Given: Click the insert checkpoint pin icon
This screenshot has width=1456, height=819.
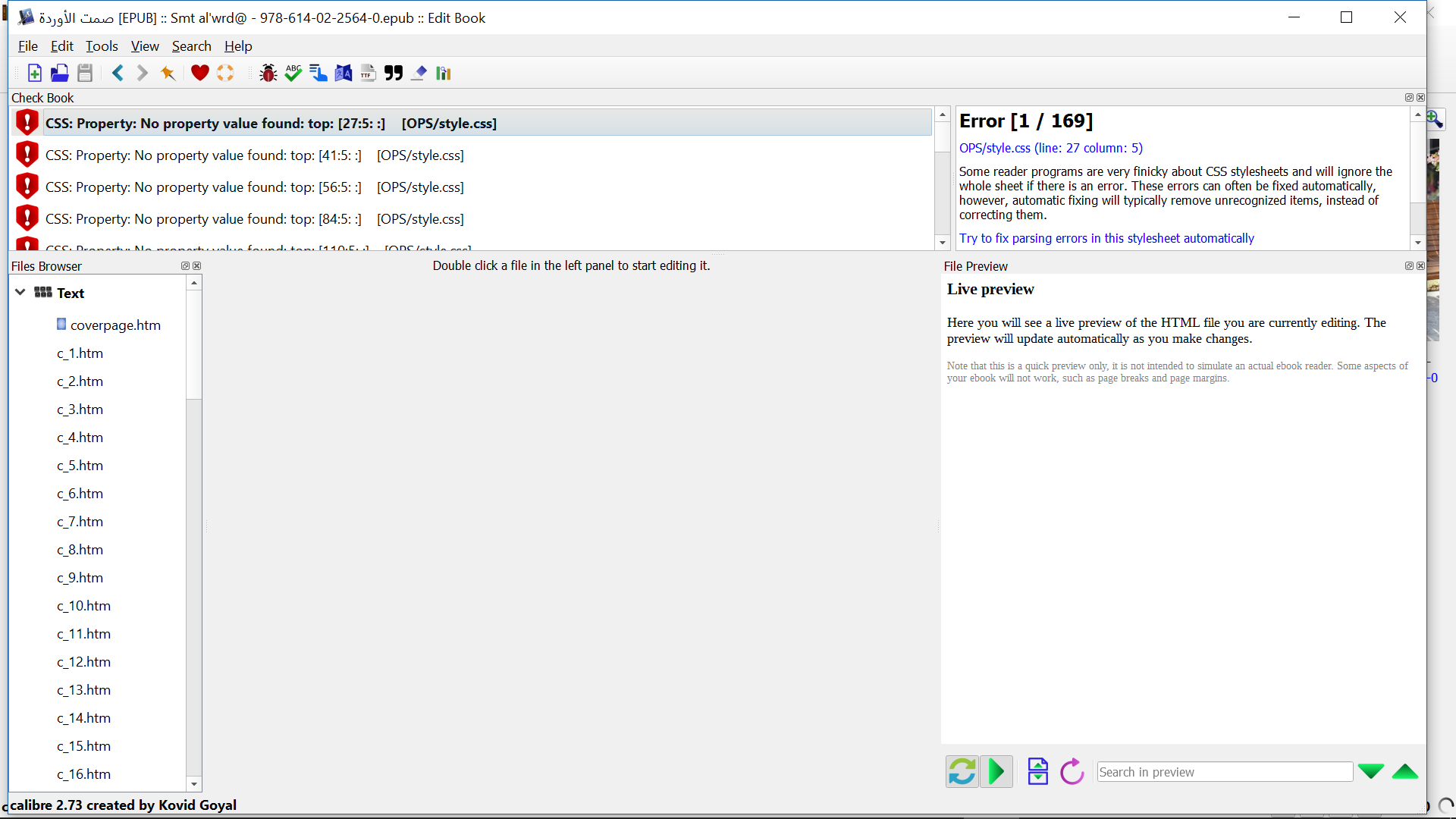Looking at the screenshot, I should click(x=168, y=73).
